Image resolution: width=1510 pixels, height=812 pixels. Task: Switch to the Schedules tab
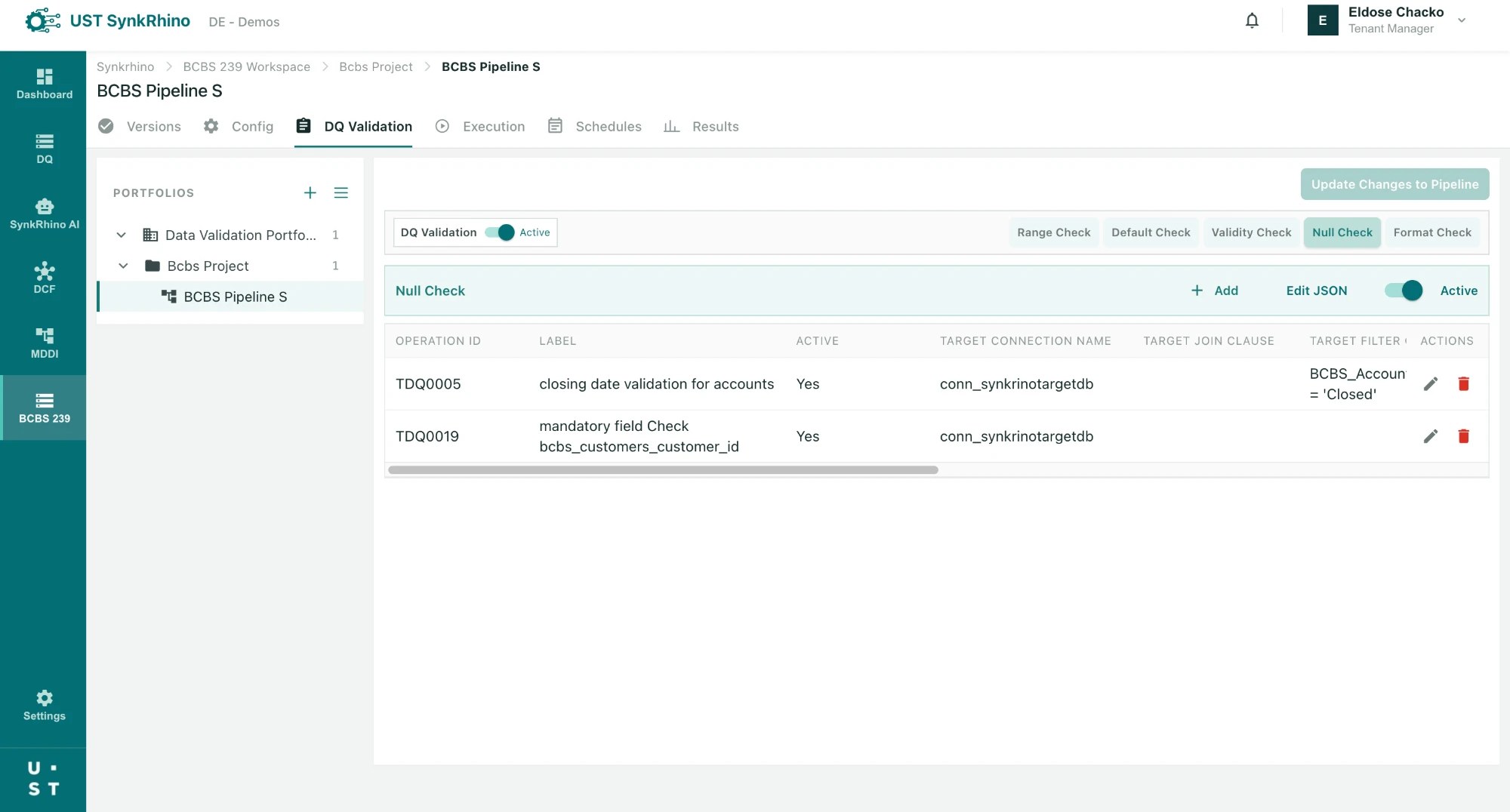(594, 126)
